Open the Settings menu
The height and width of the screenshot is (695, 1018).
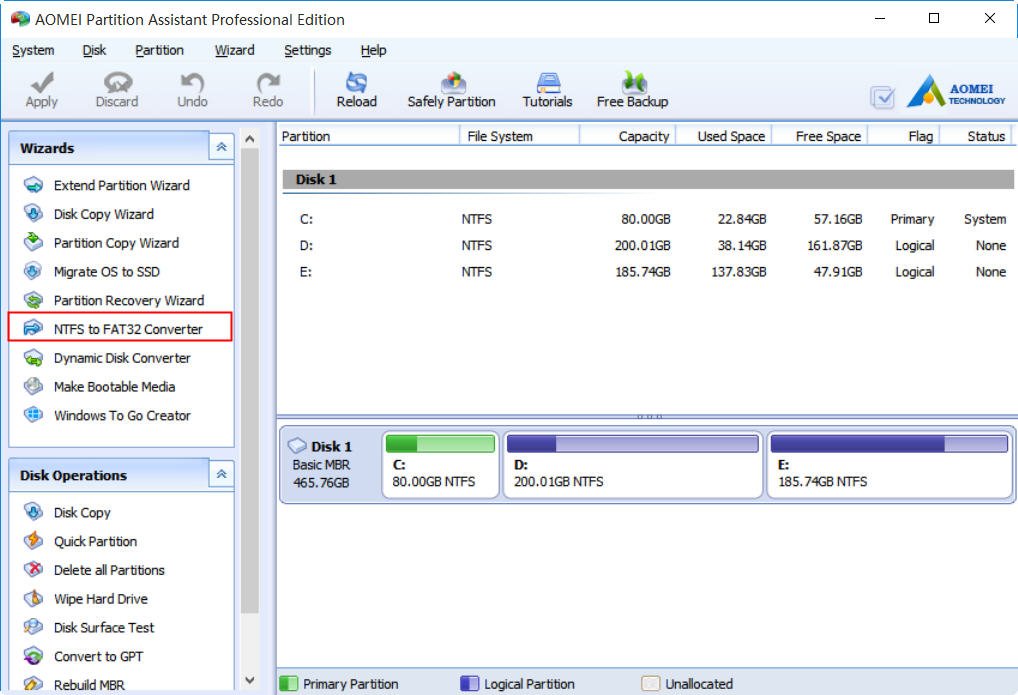tap(308, 50)
